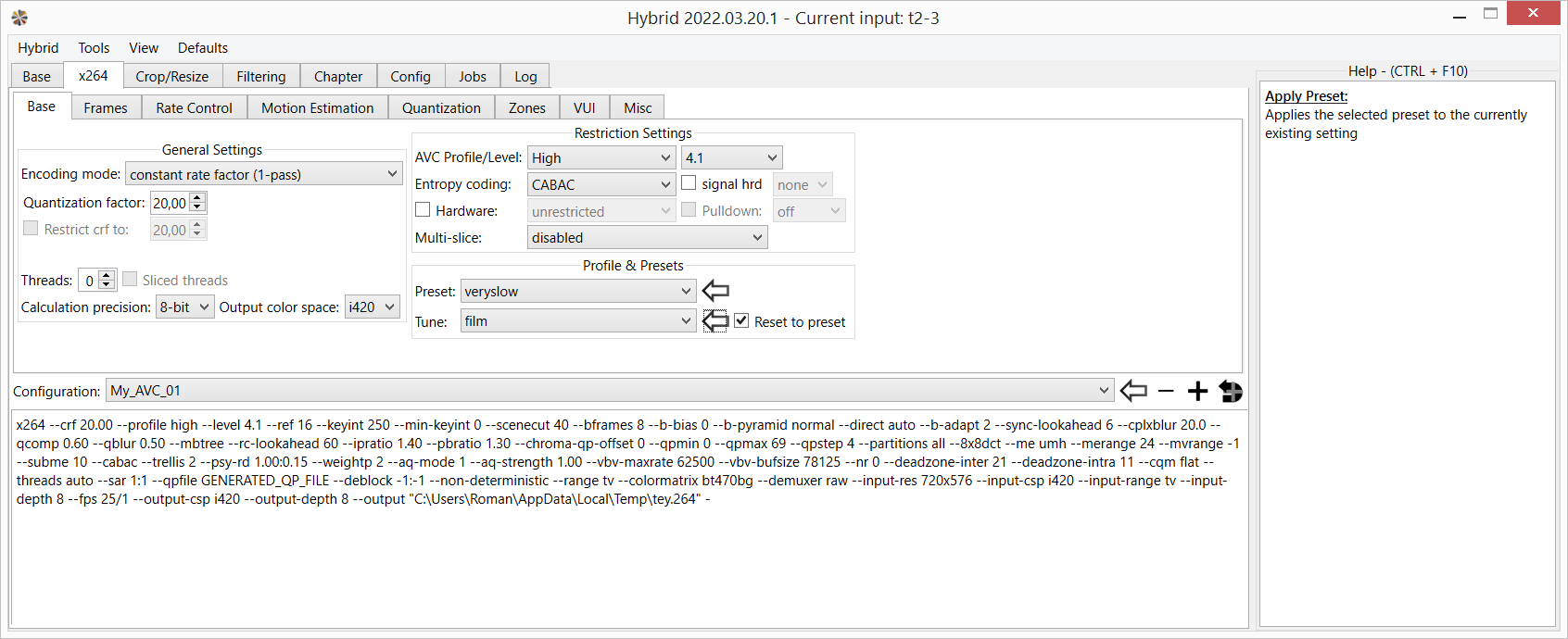Screen dimensions: 1568x639
Task: Open the Rate Control sub-tab
Action: click(x=195, y=108)
